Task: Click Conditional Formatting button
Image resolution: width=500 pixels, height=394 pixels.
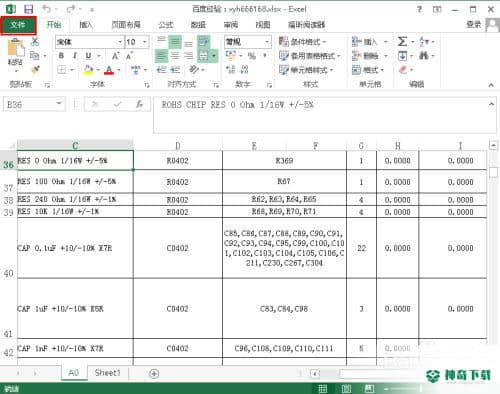Action: [303, 42]
